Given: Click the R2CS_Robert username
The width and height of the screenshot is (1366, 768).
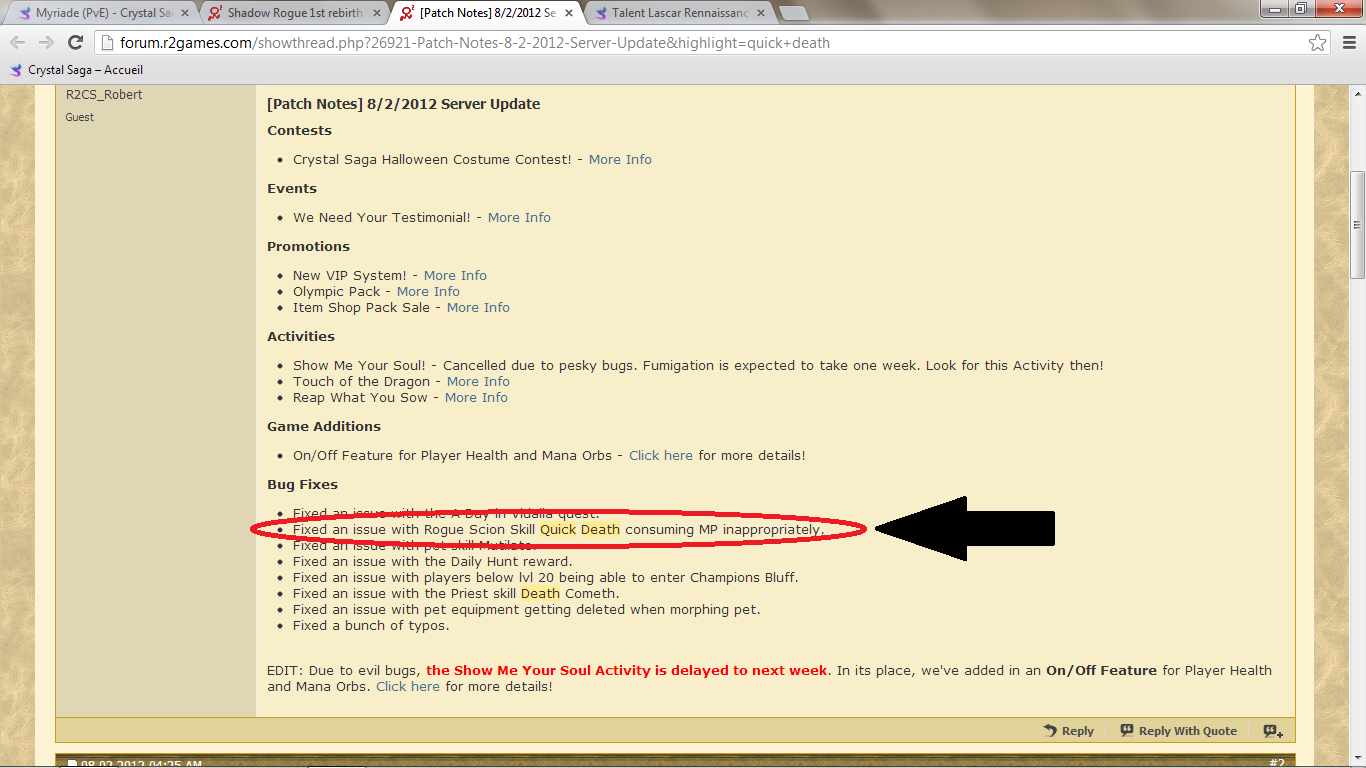Looking at the screenshot, I should (104, 94).
